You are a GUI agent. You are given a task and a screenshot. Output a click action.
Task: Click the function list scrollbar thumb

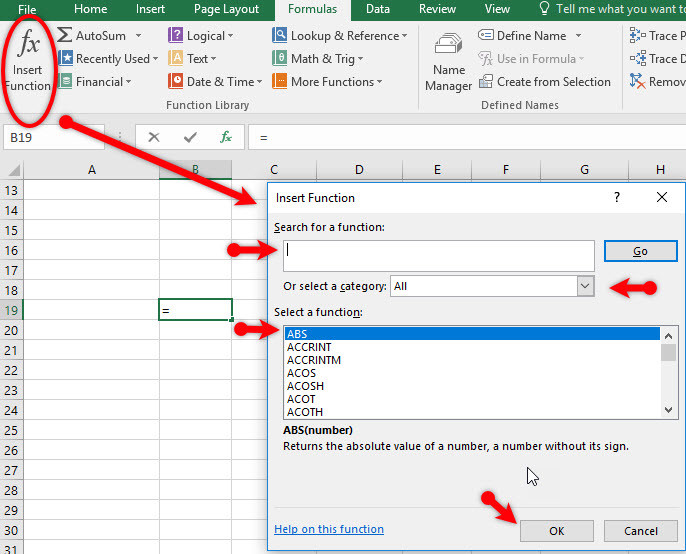(x=668, y=353)
